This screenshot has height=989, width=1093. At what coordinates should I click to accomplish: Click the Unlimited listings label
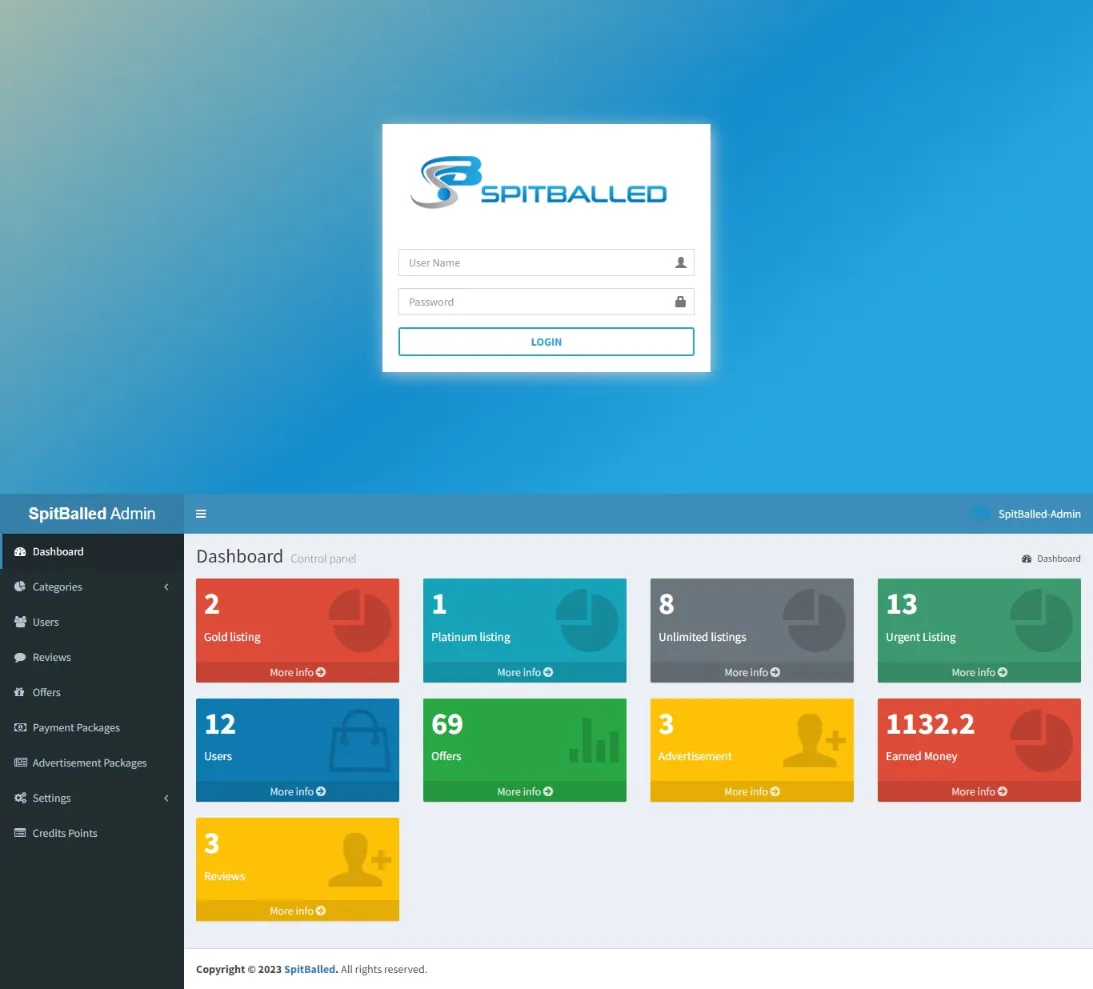tap(702, 637)
